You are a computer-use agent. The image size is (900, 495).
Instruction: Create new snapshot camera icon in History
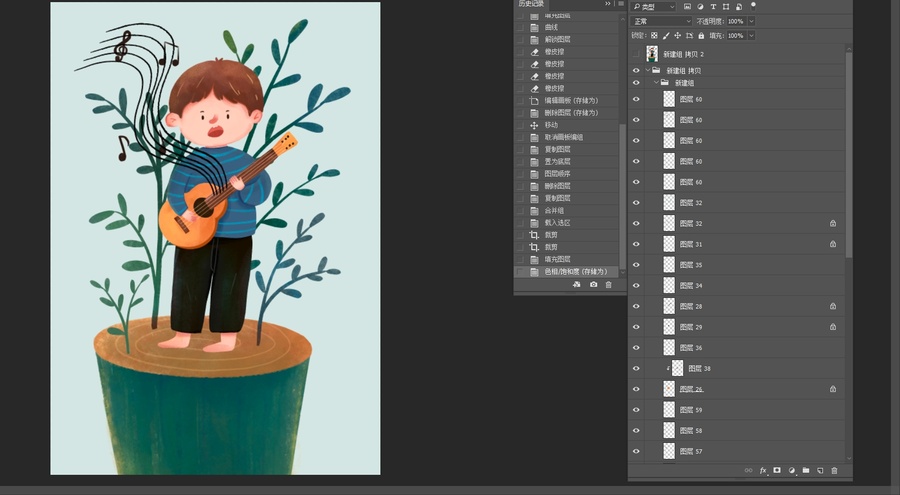pyautogui.click(x=593, y=285)
